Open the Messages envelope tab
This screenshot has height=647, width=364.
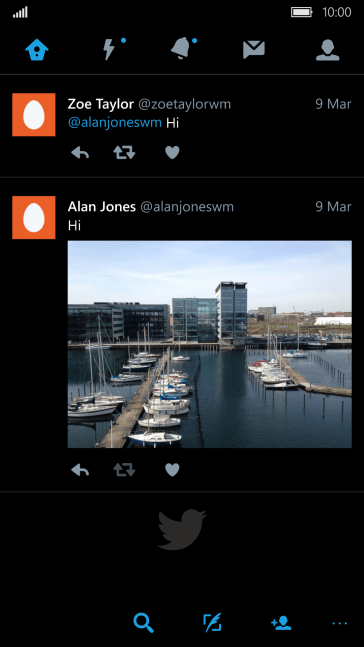254,50
